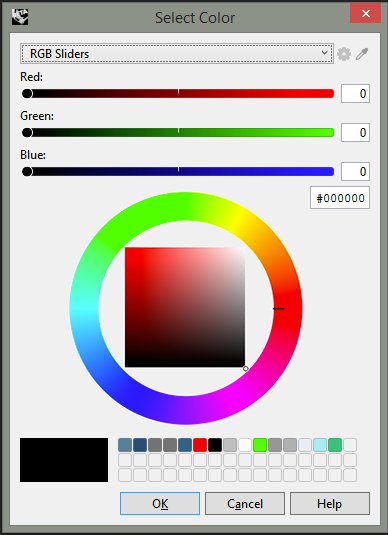This screenshot has height=535, width=388.
Task: Click the circular selector handle on the square
Action: [245, 368]
